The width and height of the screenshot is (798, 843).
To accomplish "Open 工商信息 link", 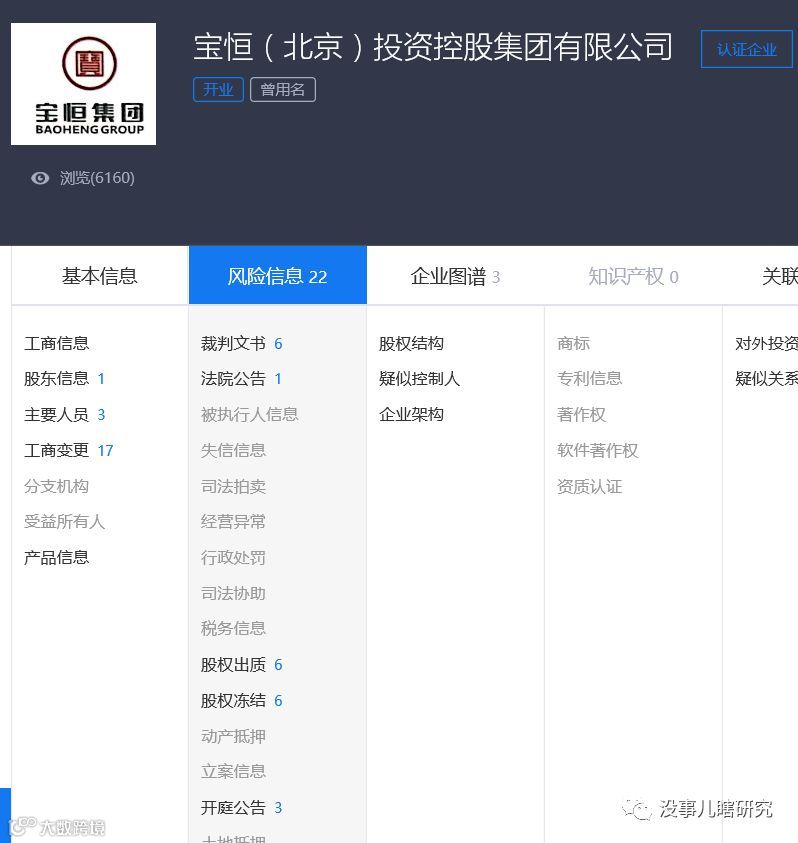I will point(56,343).
